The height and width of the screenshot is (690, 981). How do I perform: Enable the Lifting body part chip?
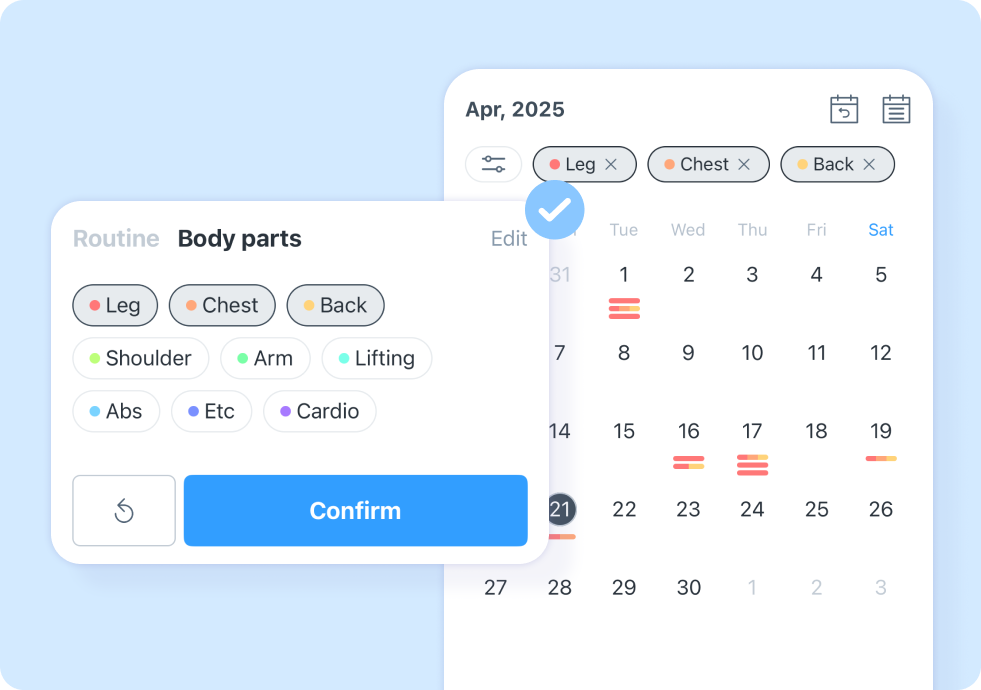coord(377,358)
